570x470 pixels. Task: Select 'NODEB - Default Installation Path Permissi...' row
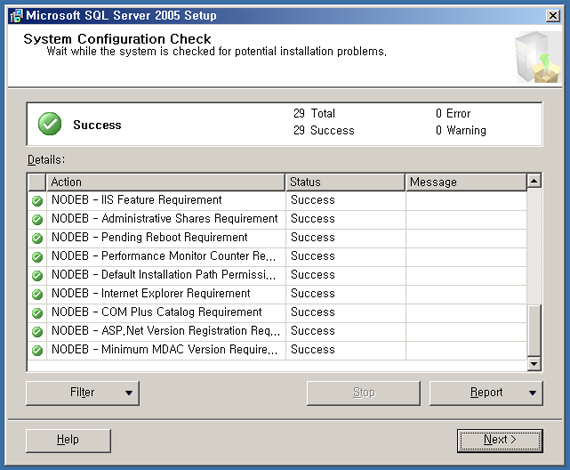pos(277,276)
